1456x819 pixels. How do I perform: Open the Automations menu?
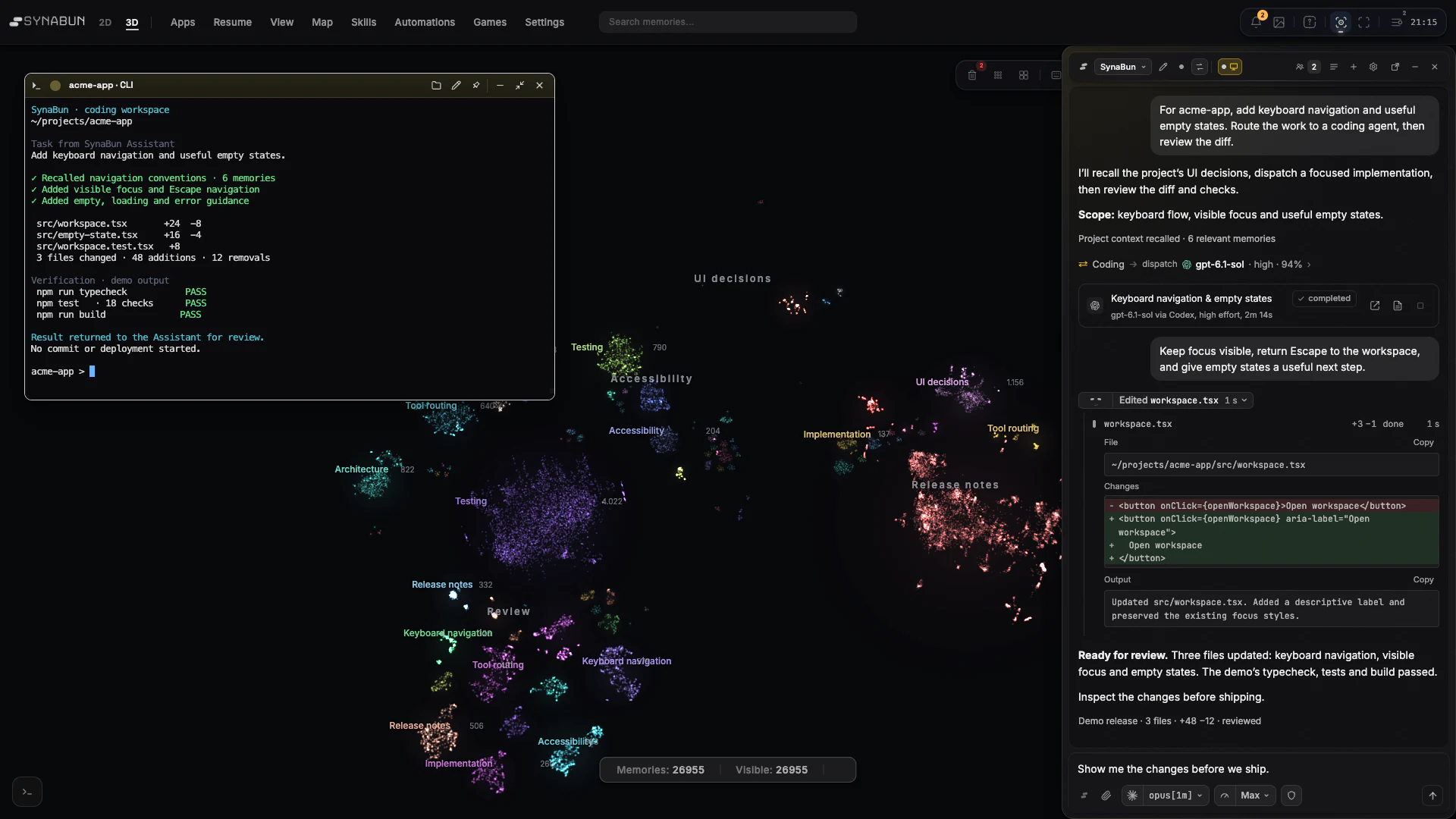tap(425, 22)
